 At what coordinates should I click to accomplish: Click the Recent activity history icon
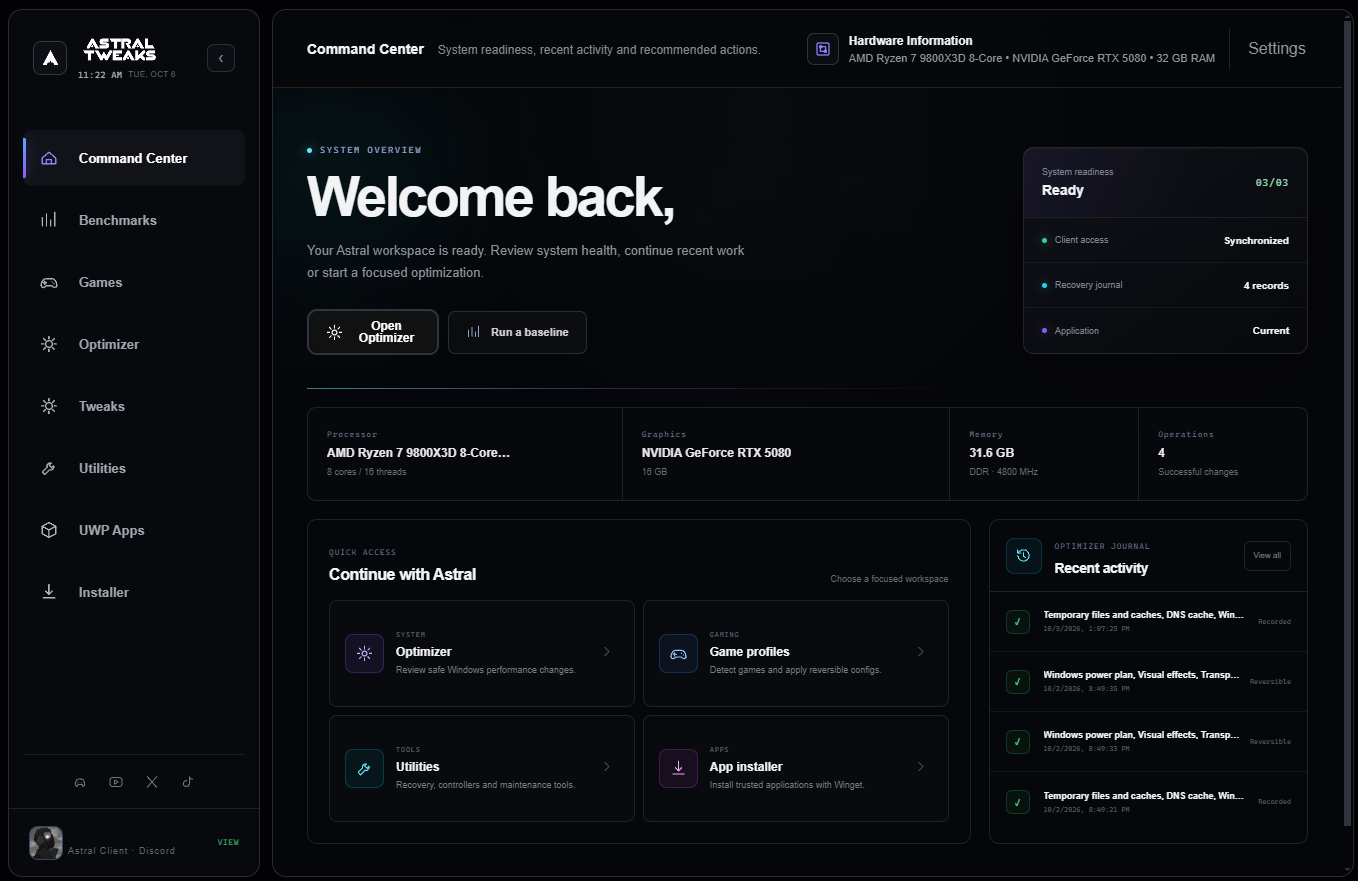[1023, 556]
